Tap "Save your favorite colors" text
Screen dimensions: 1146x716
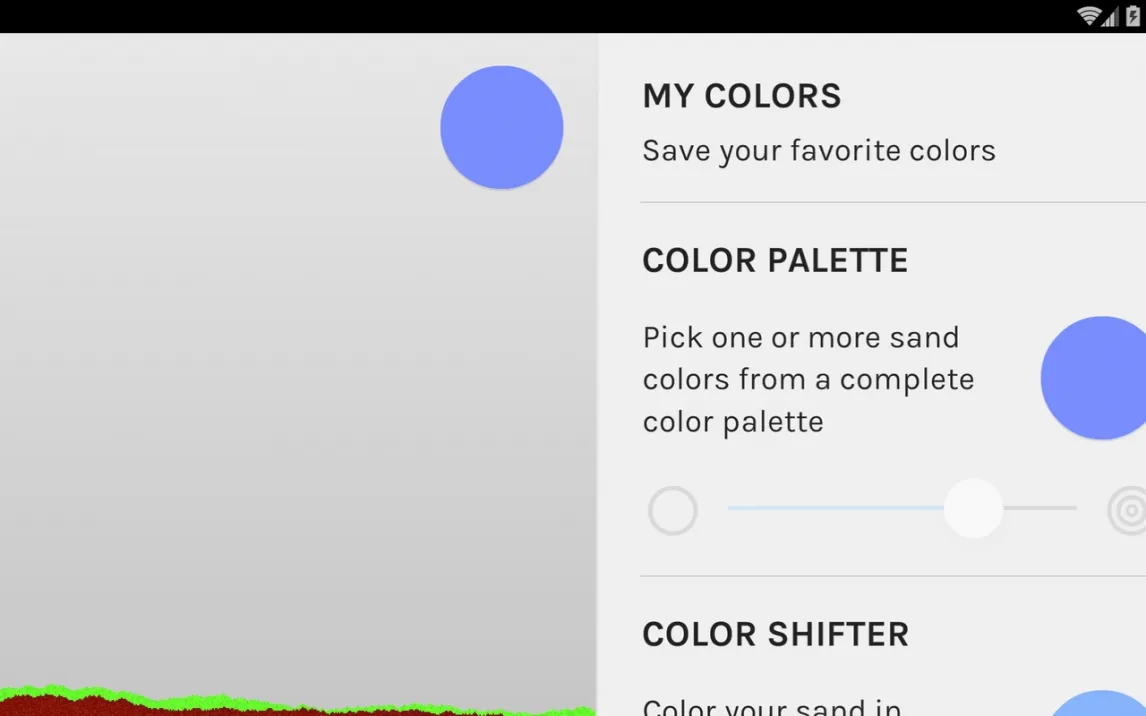tap(818, 151)
